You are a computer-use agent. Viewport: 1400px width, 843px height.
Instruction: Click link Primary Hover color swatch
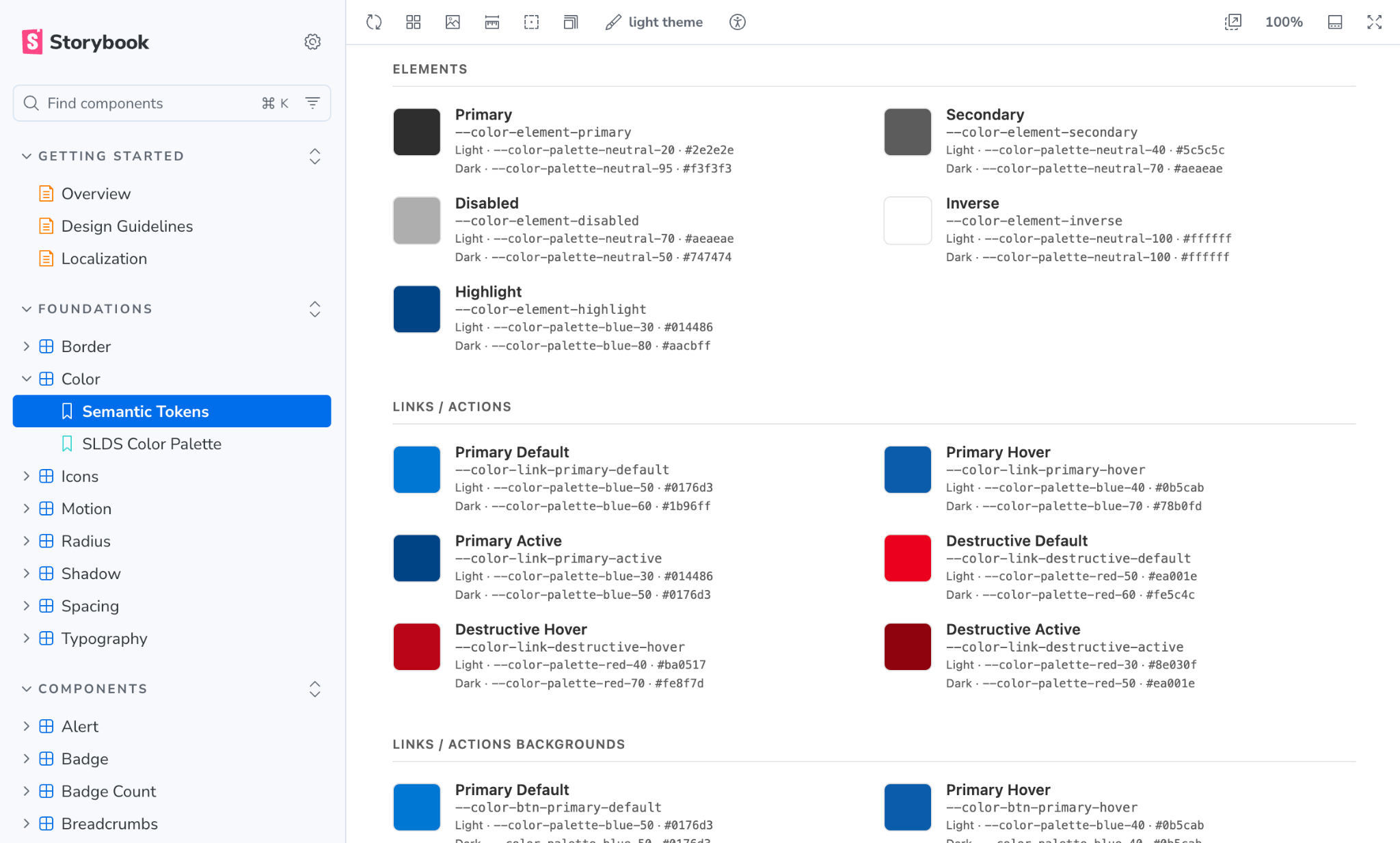click(x=908, y=470)
